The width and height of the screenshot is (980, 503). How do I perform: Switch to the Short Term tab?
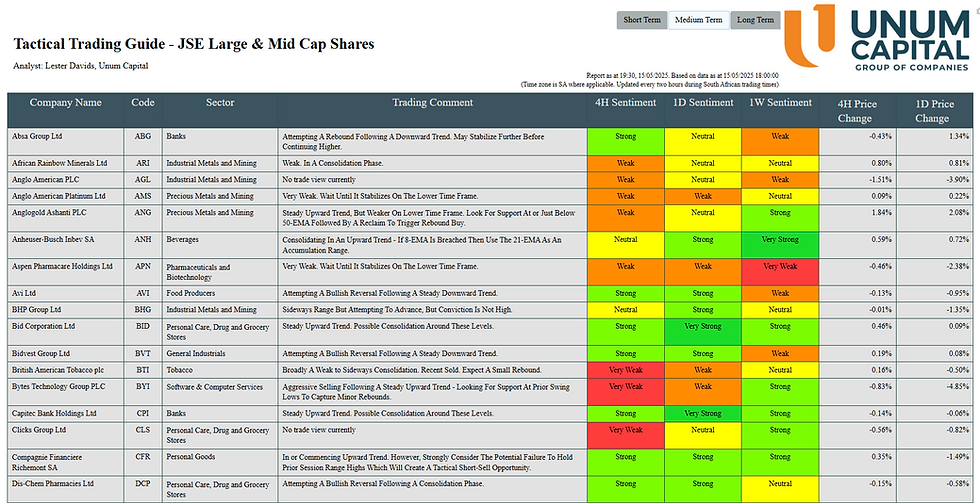pos(642,20)
